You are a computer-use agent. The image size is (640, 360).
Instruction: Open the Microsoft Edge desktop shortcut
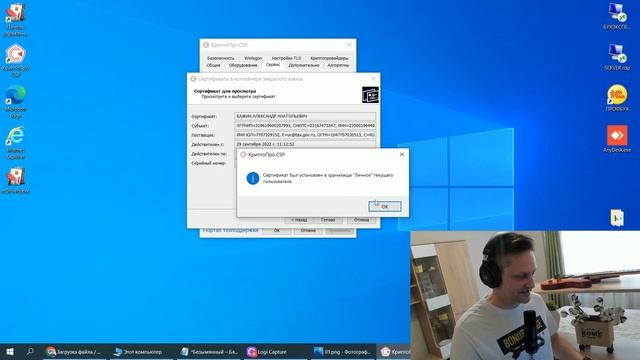pos(16,102)
